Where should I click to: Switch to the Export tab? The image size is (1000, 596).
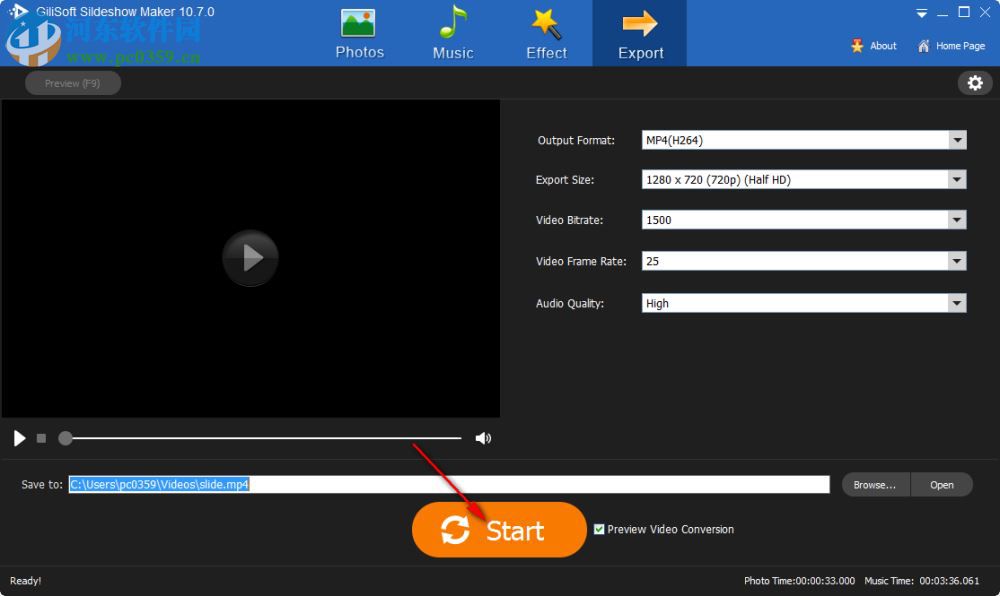pos(639,32)
